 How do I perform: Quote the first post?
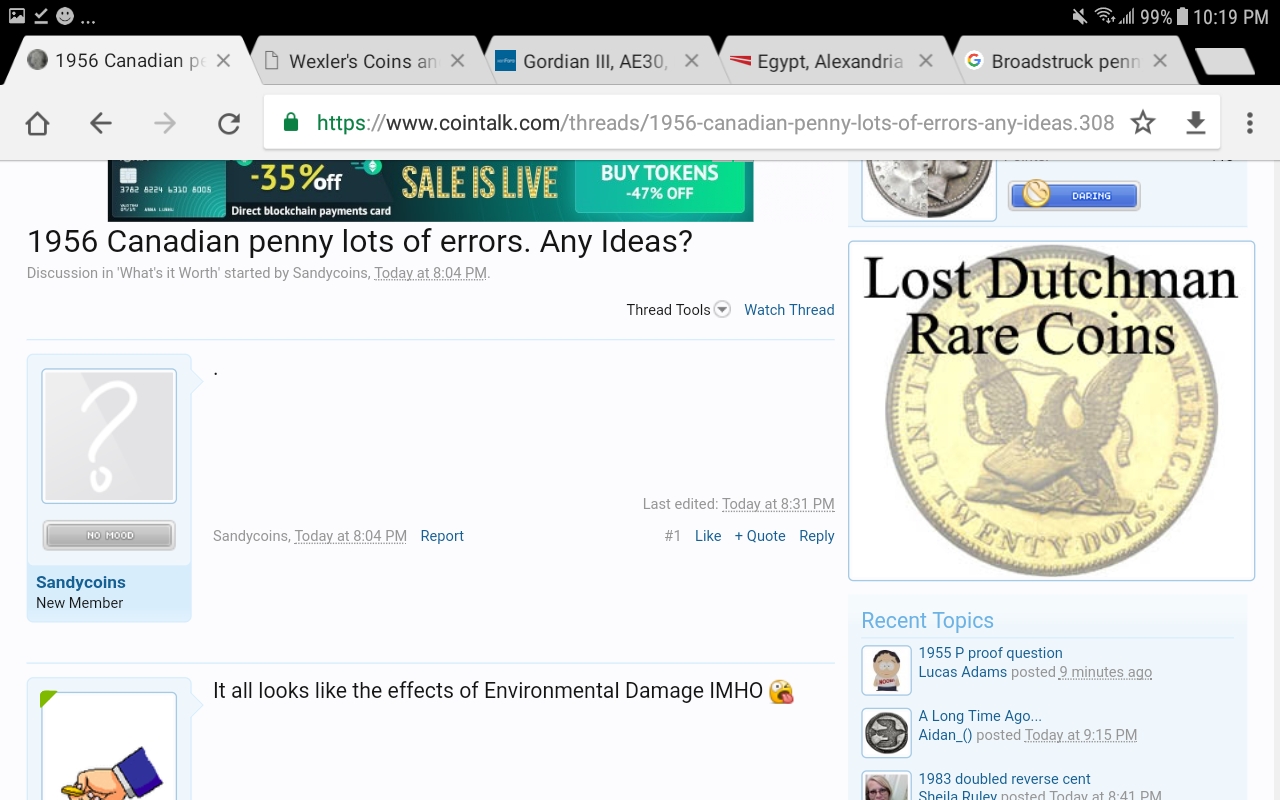760,536
